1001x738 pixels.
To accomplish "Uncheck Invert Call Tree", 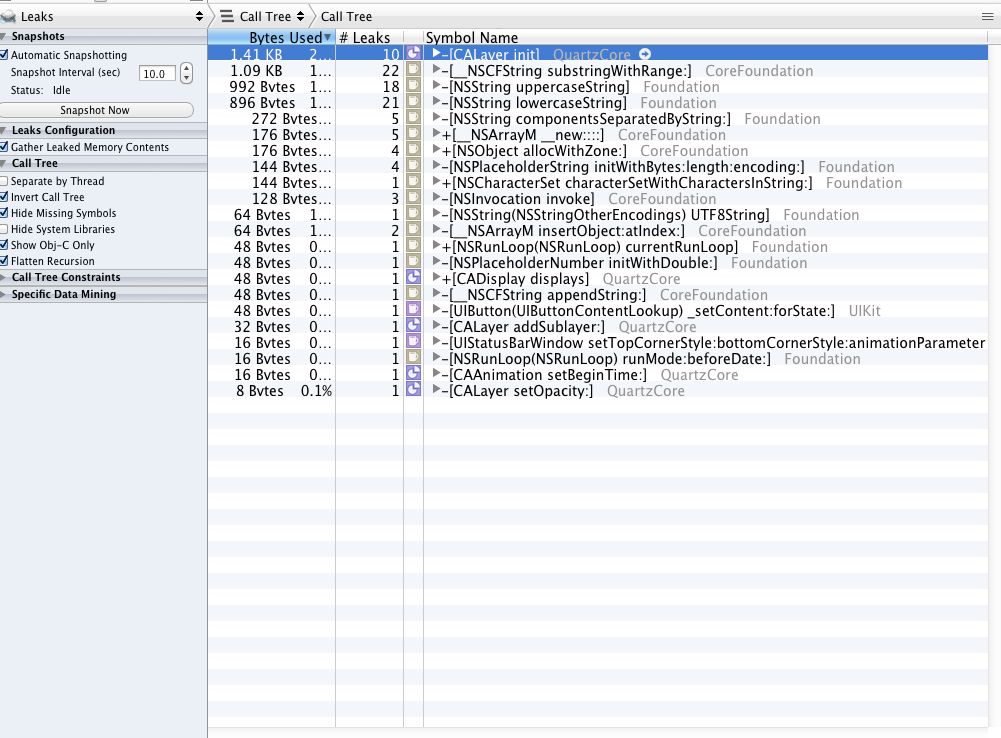I will (x=4, y=197).
